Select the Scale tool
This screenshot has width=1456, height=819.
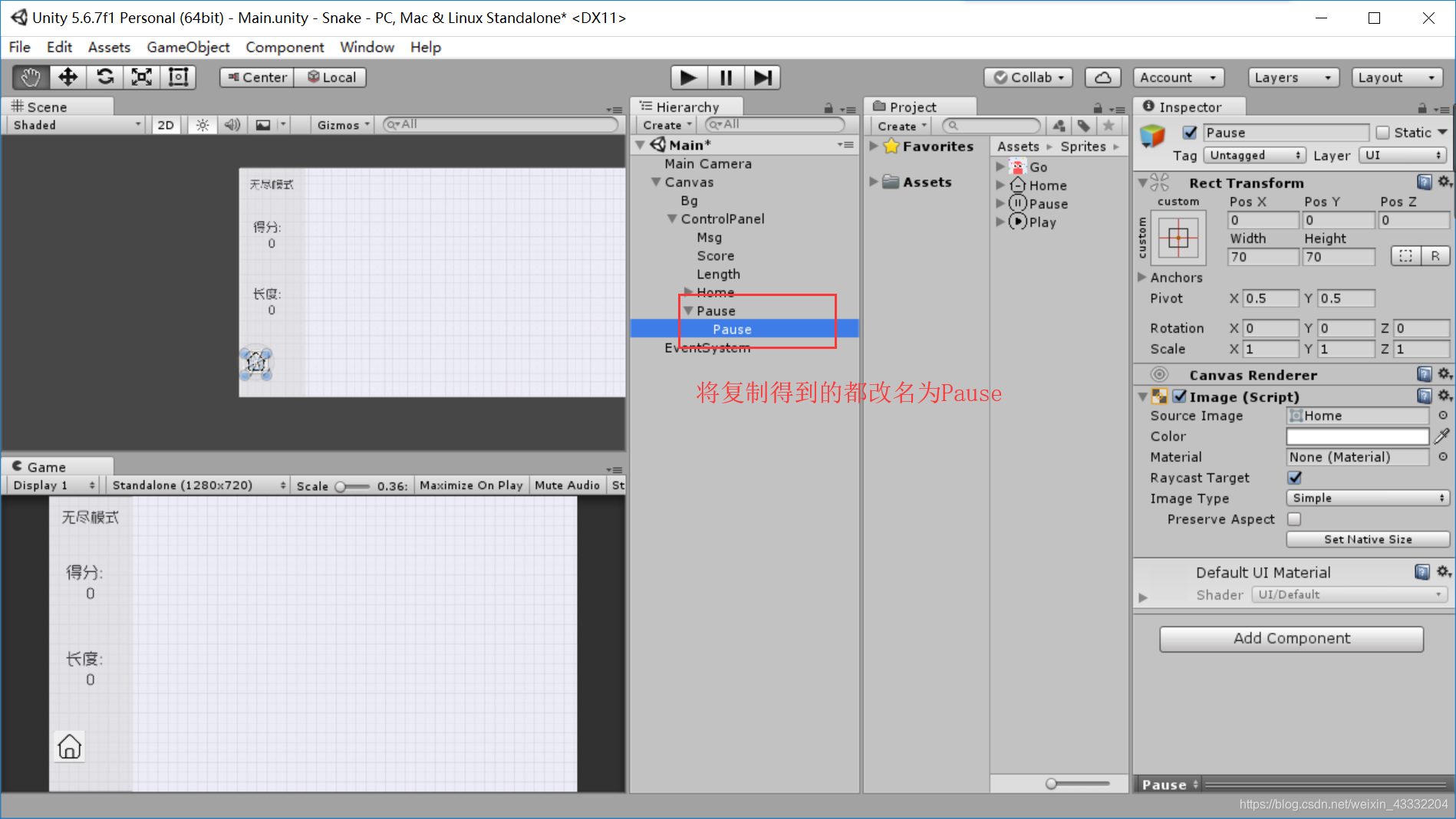[x=142, y=77]
